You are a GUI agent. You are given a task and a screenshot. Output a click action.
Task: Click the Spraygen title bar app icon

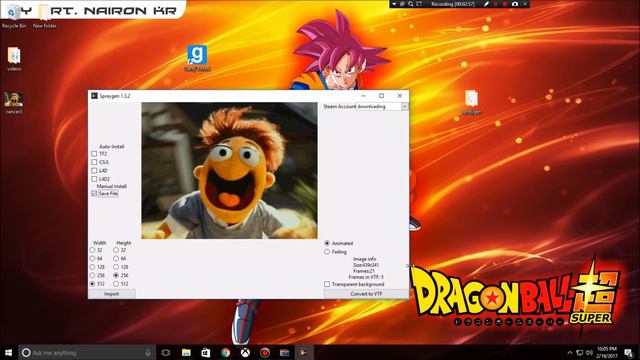[94, 96]
